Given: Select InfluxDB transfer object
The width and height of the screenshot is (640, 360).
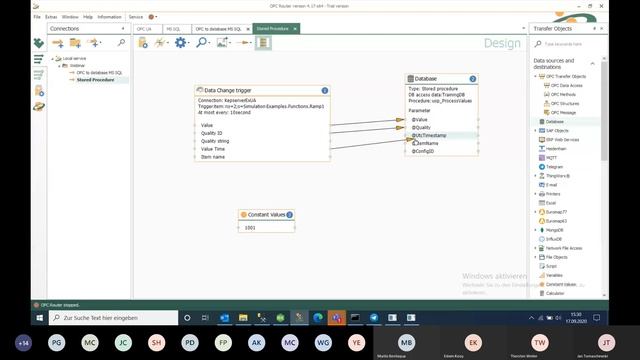Looking at the screenshot, I should 553,239.
